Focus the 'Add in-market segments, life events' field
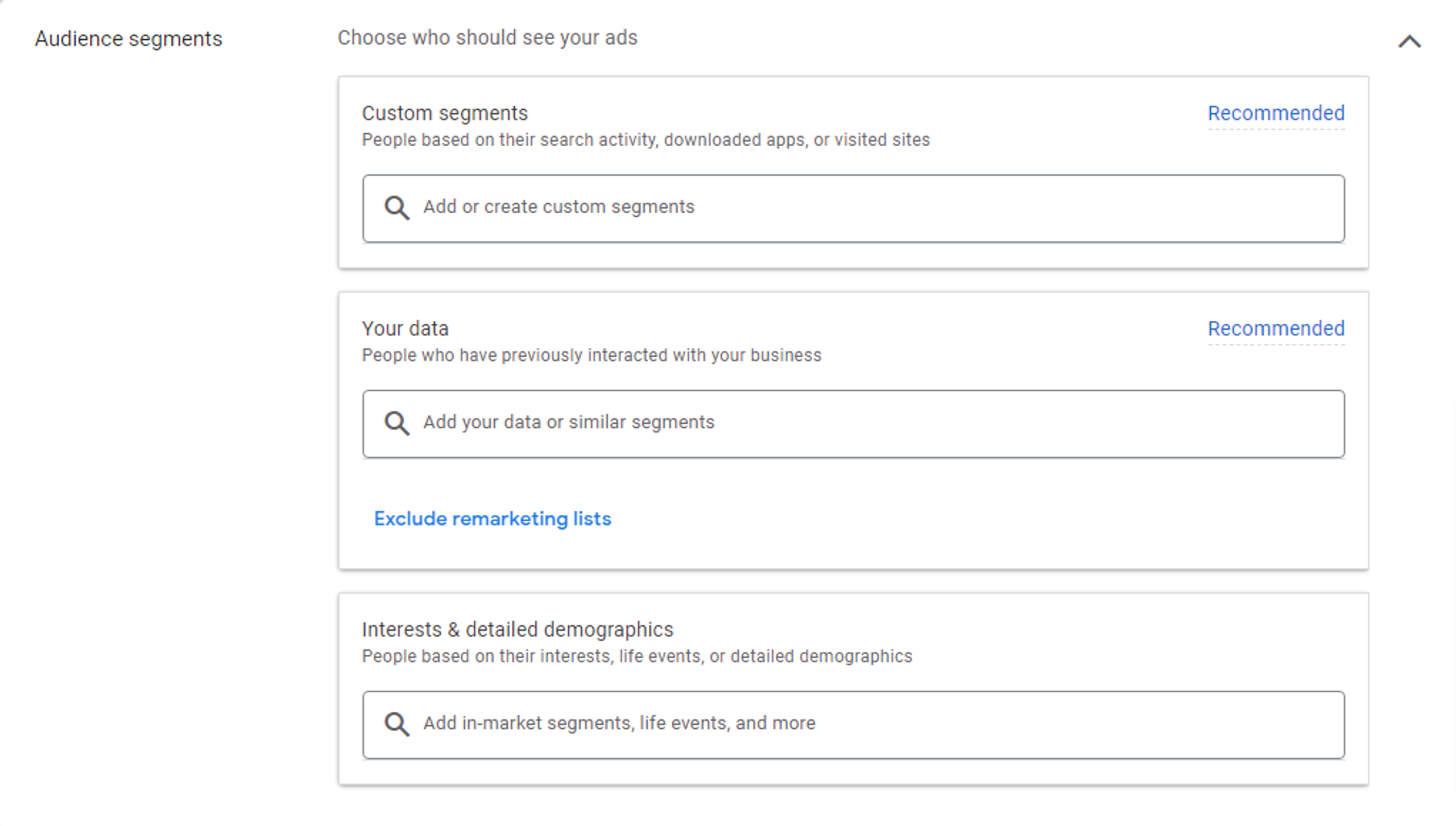Viewport: 1456px width, 826px height. click(x=853, y=724)
